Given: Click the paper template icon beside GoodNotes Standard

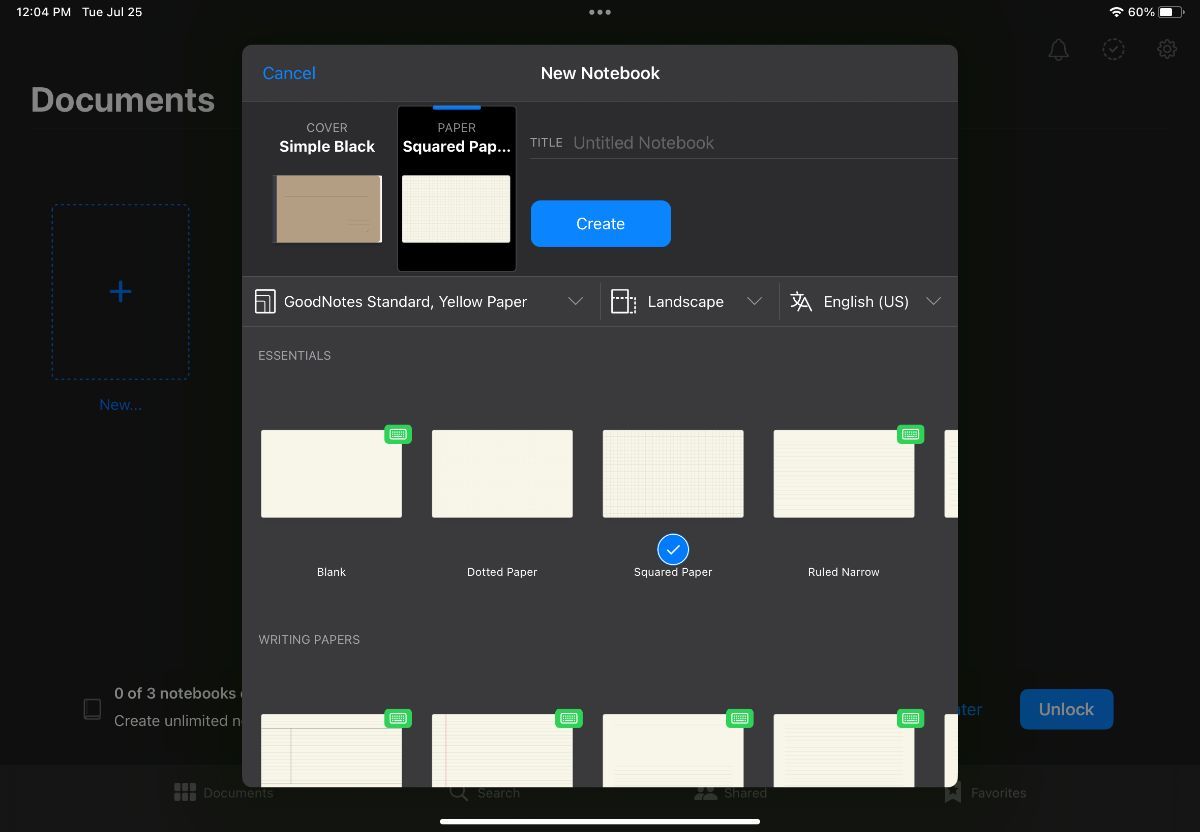Looking at the screenshot, I should point(265,301).
